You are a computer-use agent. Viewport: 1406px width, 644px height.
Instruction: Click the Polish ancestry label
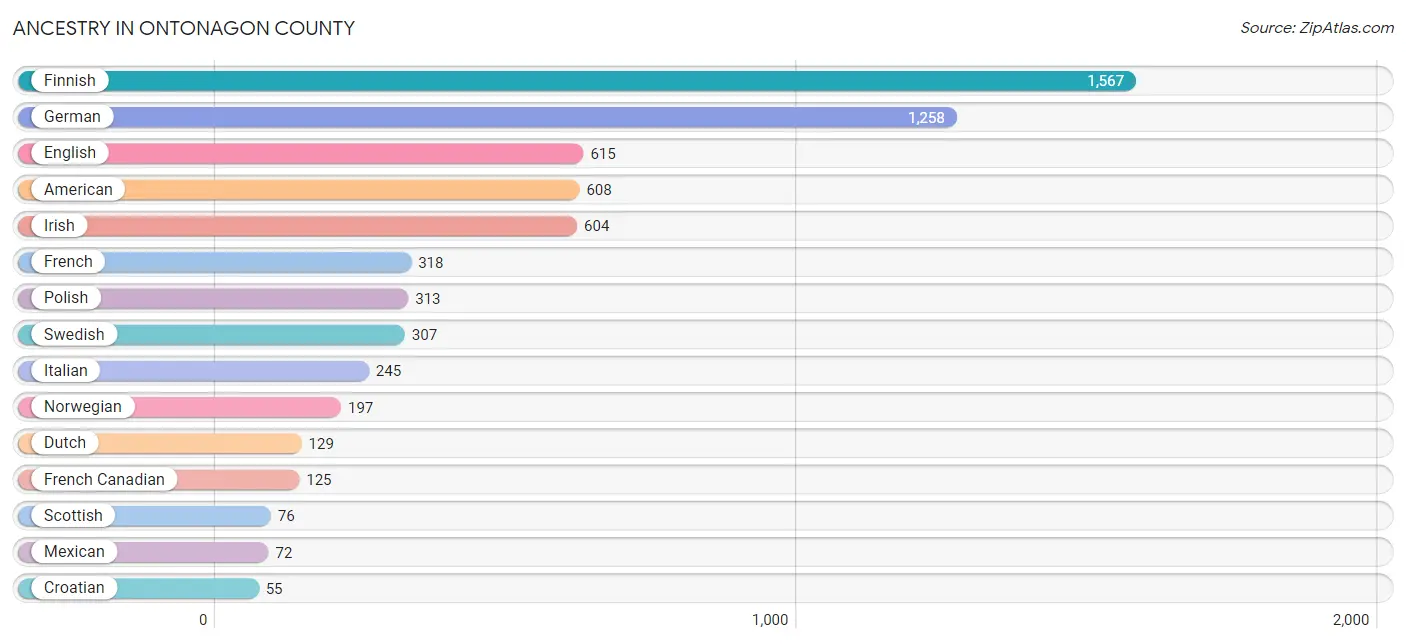[66, 298]
